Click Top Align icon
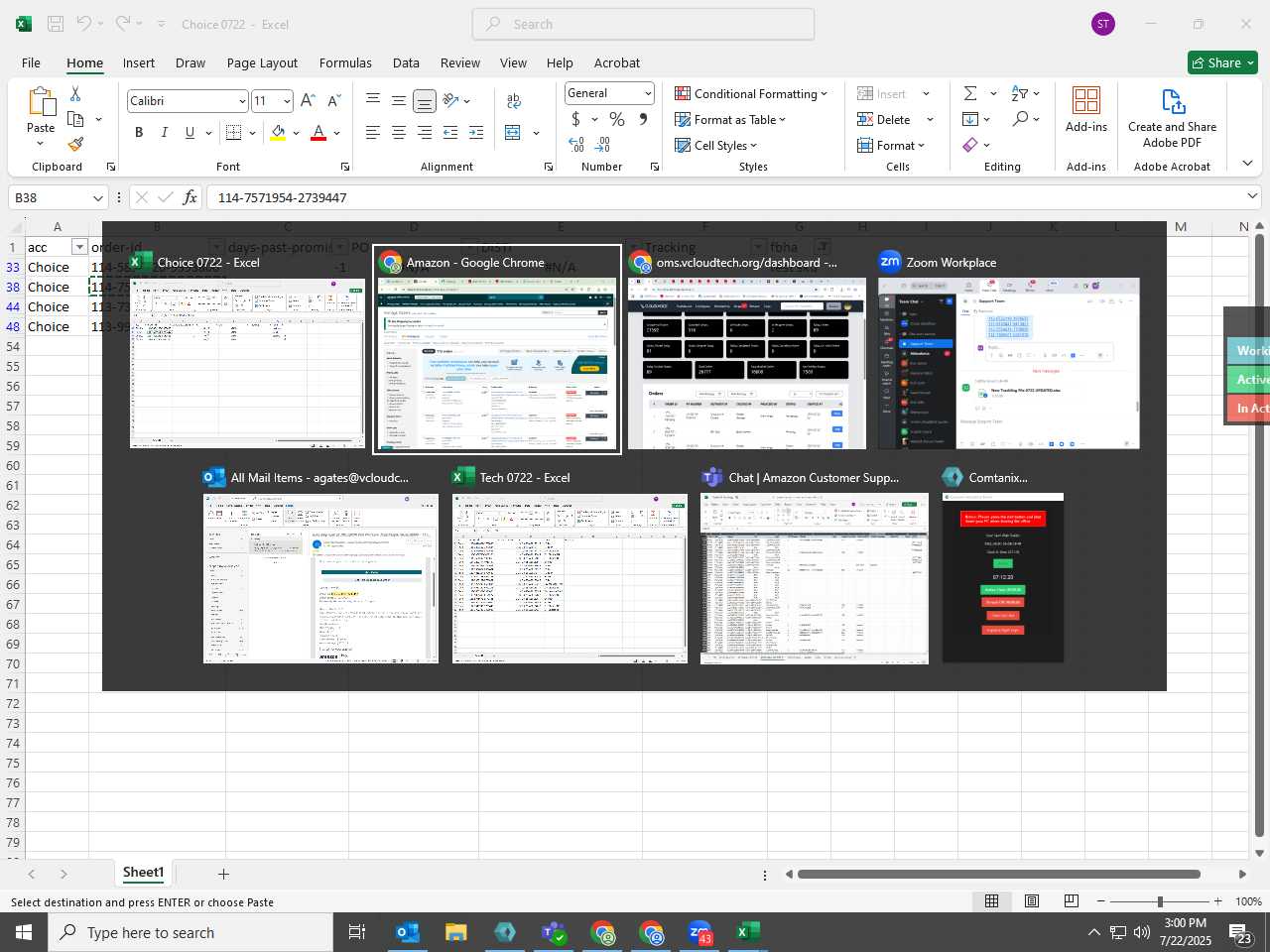 click(x=373, y=100)
